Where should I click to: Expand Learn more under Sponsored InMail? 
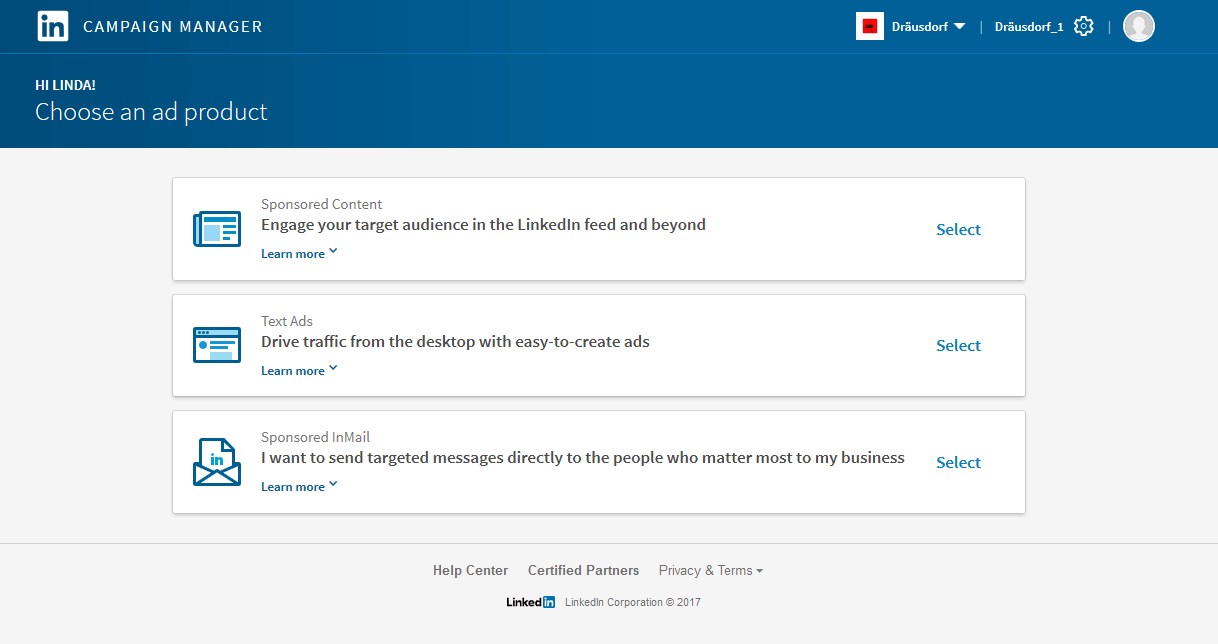pyautogui.click(x=299, y=487)
